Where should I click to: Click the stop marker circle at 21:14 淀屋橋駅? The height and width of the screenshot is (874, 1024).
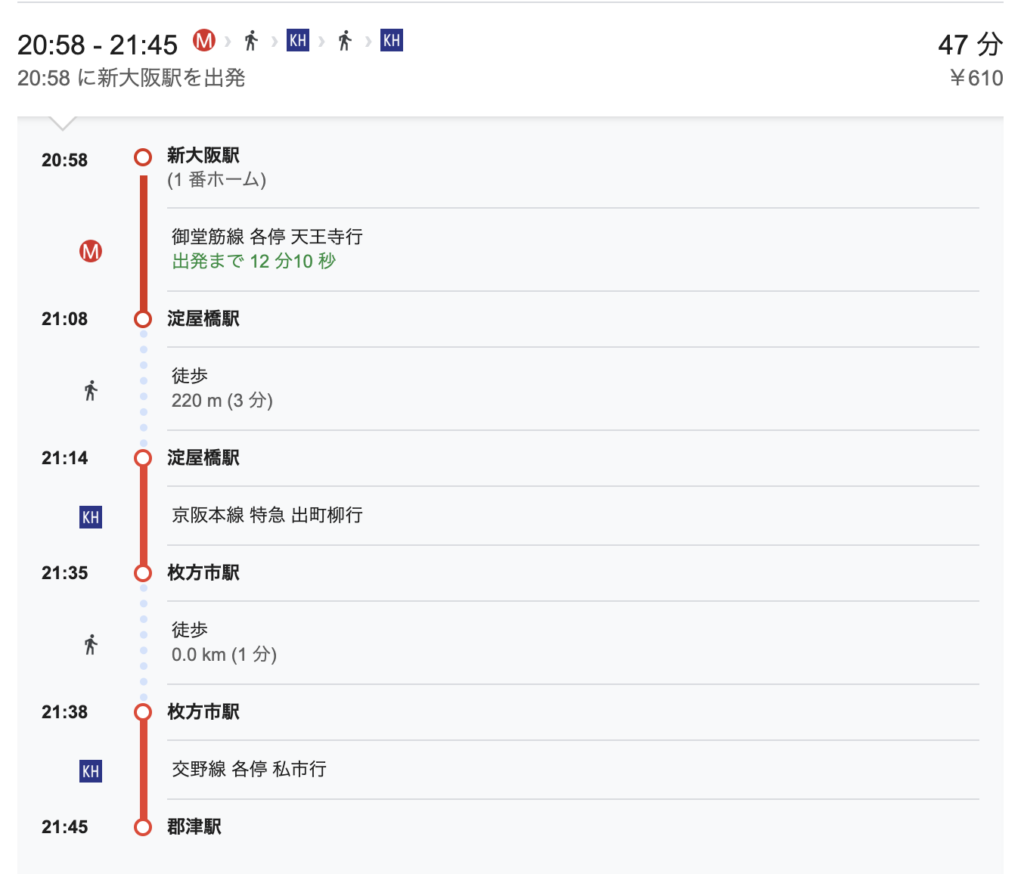point(143,458)
